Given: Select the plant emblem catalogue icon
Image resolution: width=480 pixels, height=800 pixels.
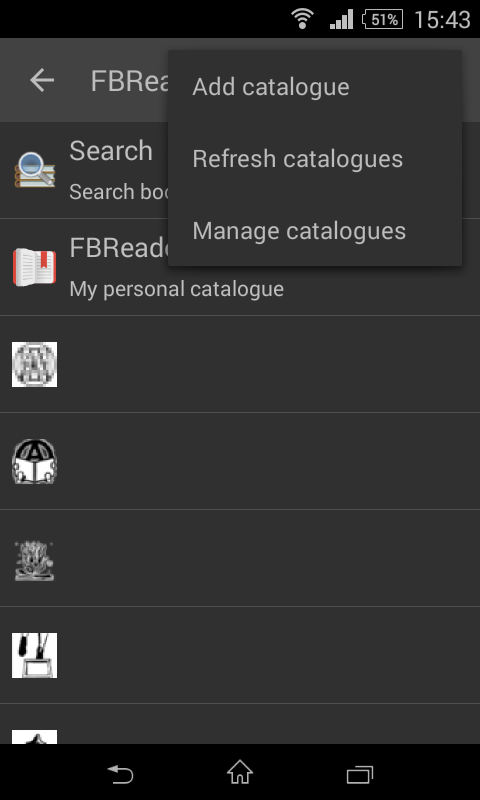Looking at the screenshot, I should [34, 561].
